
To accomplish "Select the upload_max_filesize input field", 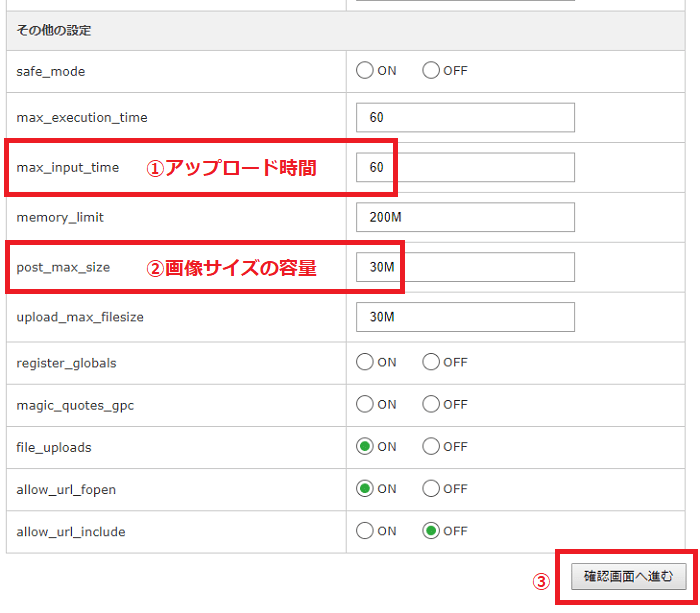I will [465, 317].
